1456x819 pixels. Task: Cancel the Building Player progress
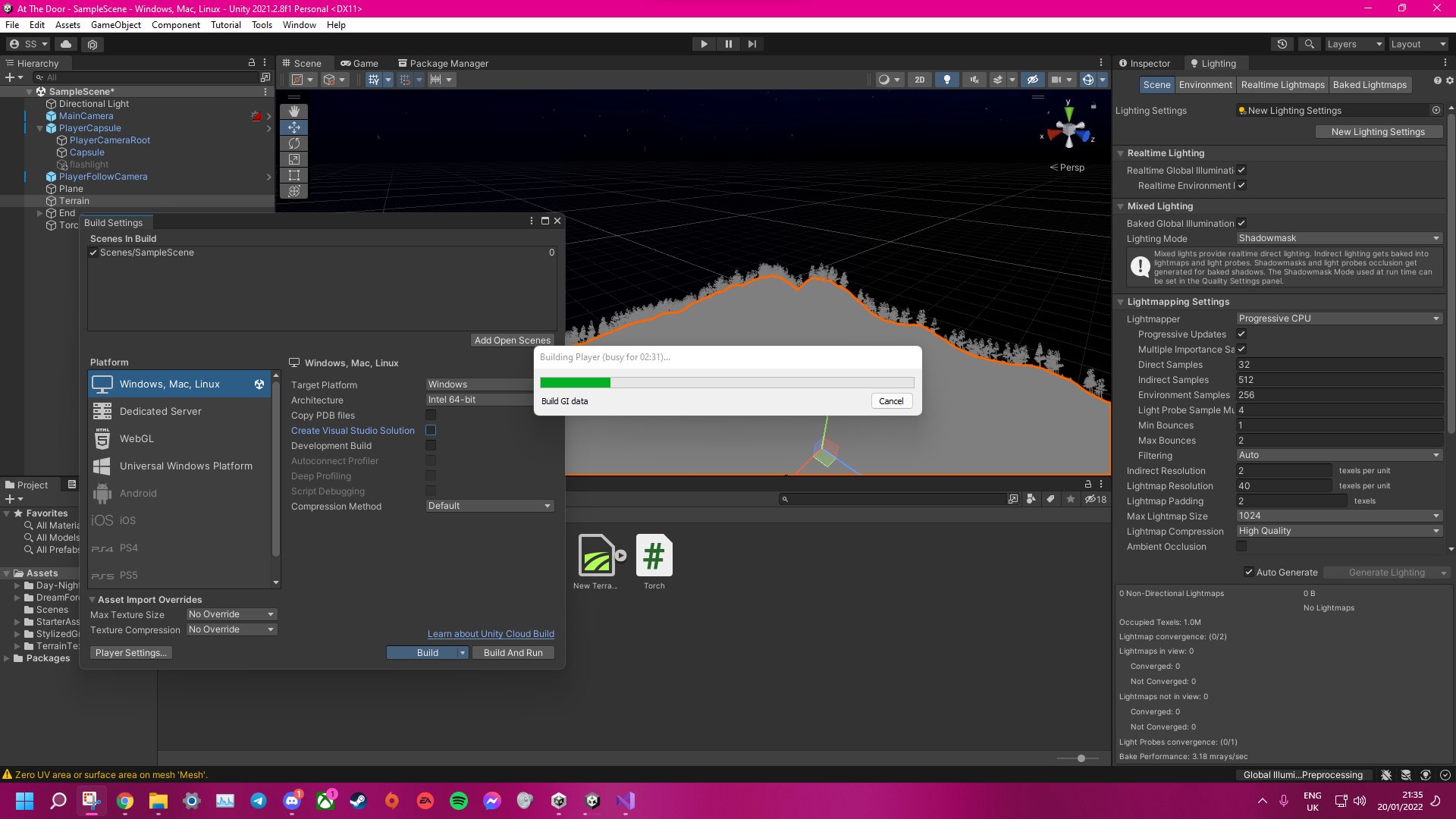(x=891, y=401)
